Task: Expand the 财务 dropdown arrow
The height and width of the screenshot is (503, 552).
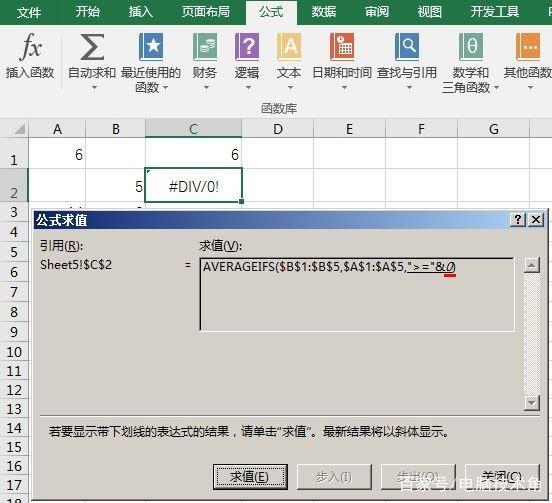Action: coord(206,87)
